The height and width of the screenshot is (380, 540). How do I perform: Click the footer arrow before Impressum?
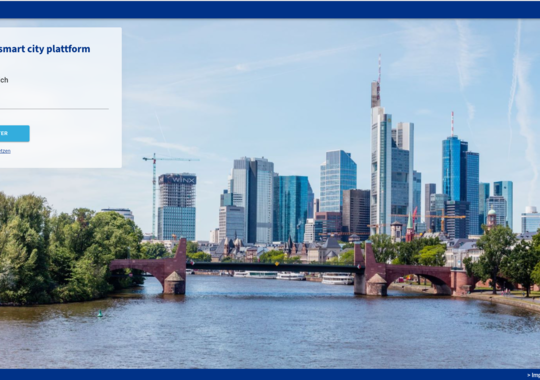pos(529,375)
